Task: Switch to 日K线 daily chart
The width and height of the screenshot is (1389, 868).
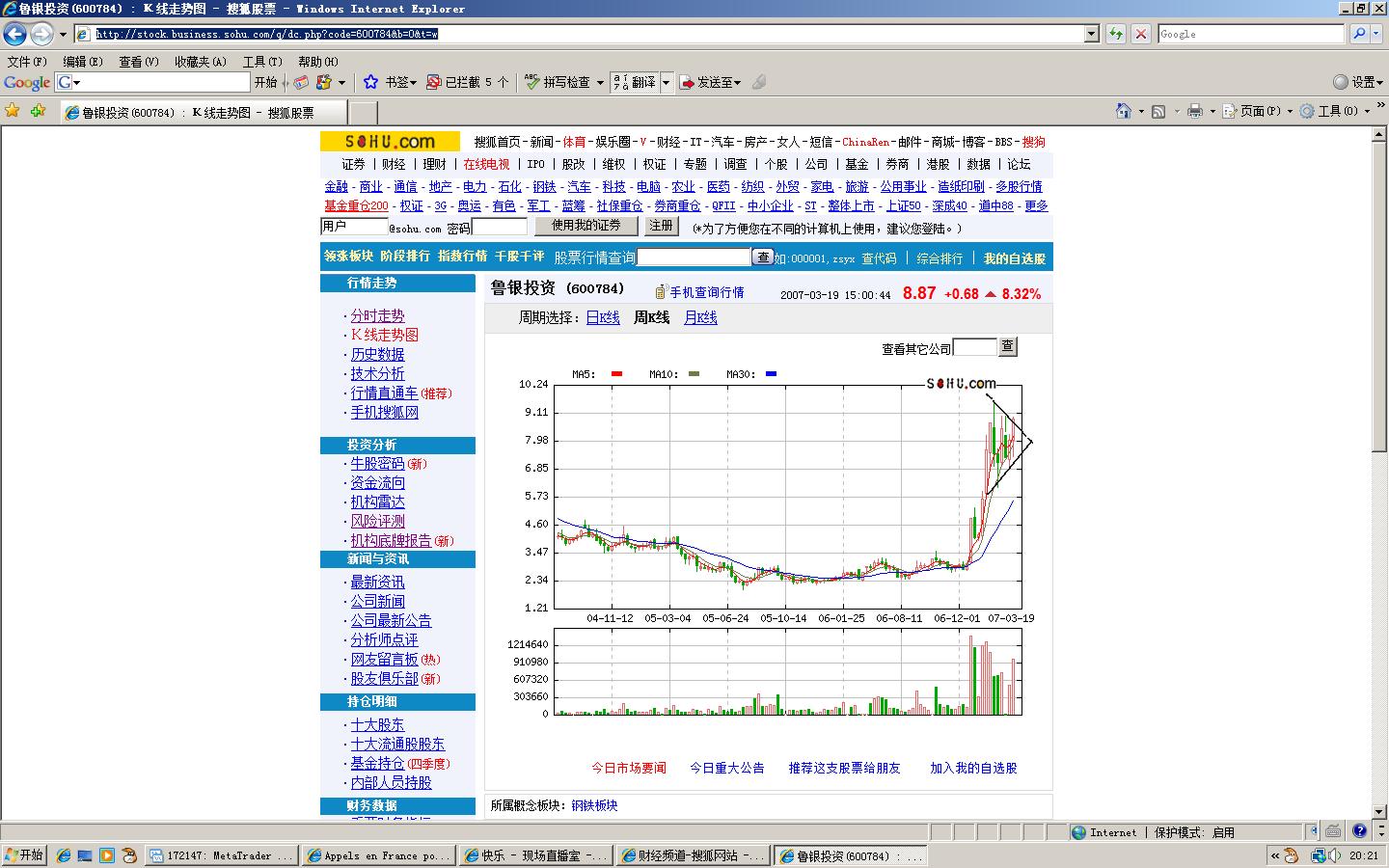Action: [603, 317]
